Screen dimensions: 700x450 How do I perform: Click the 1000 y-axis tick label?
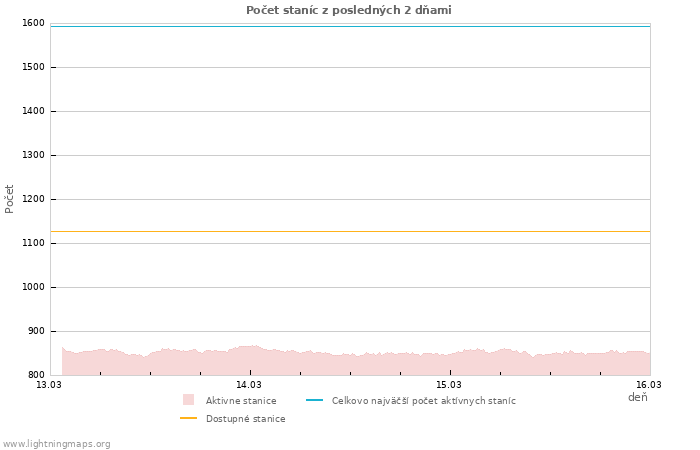(33, 287)
